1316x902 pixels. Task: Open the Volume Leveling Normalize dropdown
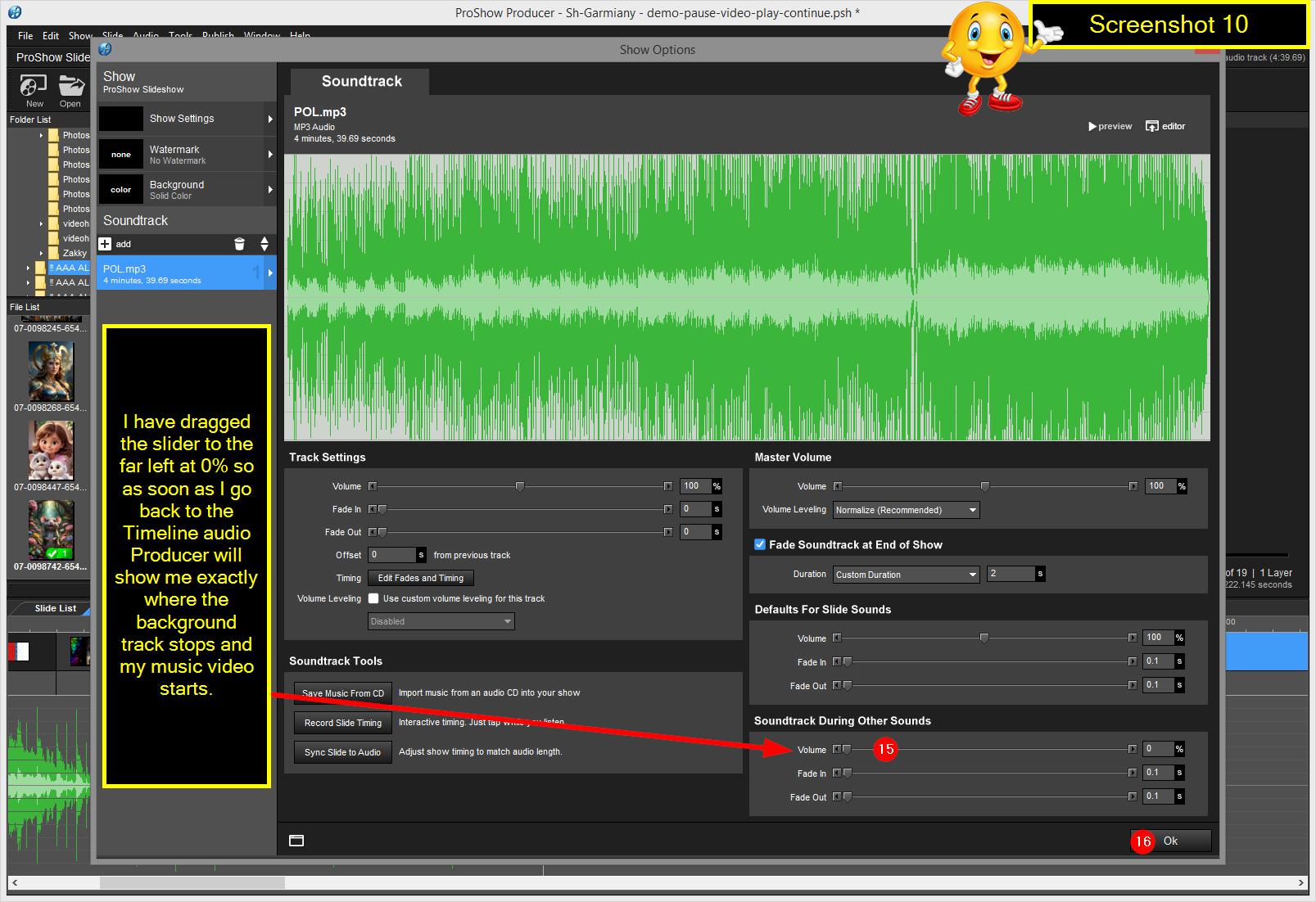tap(906, 510)
